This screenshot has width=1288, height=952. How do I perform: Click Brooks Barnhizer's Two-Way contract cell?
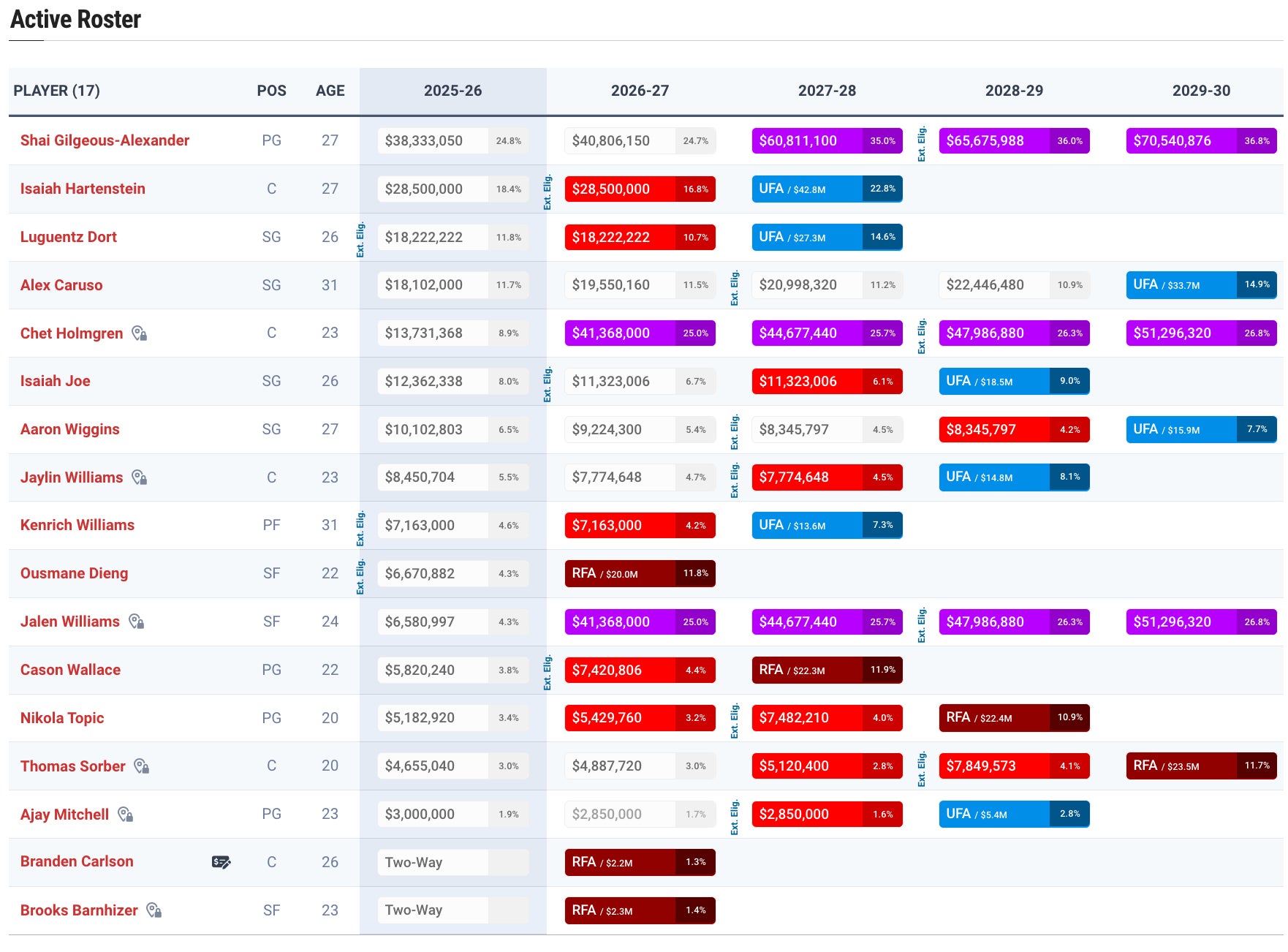tap(414, 910)
